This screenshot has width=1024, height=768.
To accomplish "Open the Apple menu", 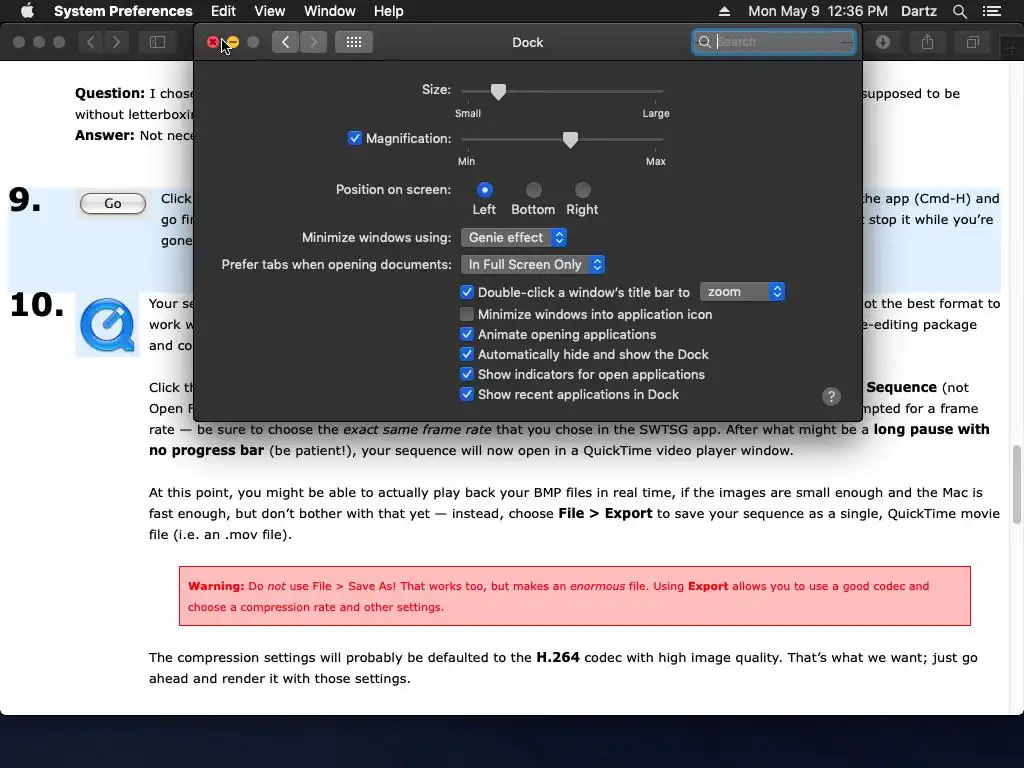I will pos(27,10).
